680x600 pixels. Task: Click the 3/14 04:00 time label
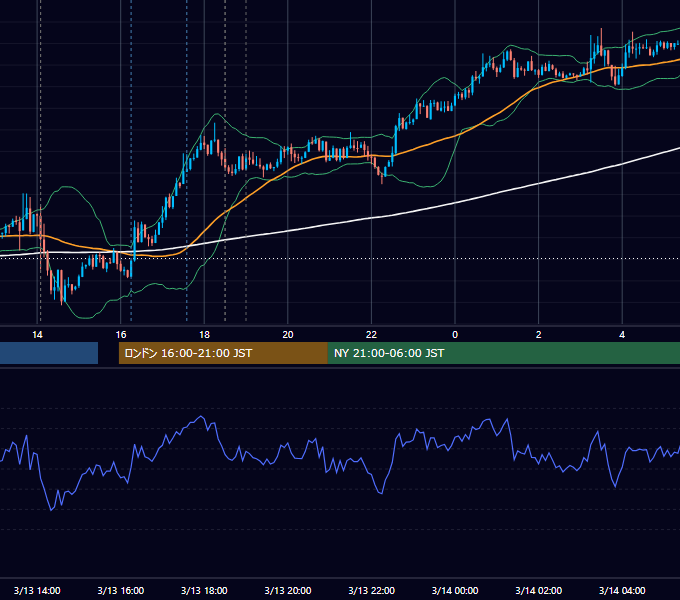pos(622,590)
